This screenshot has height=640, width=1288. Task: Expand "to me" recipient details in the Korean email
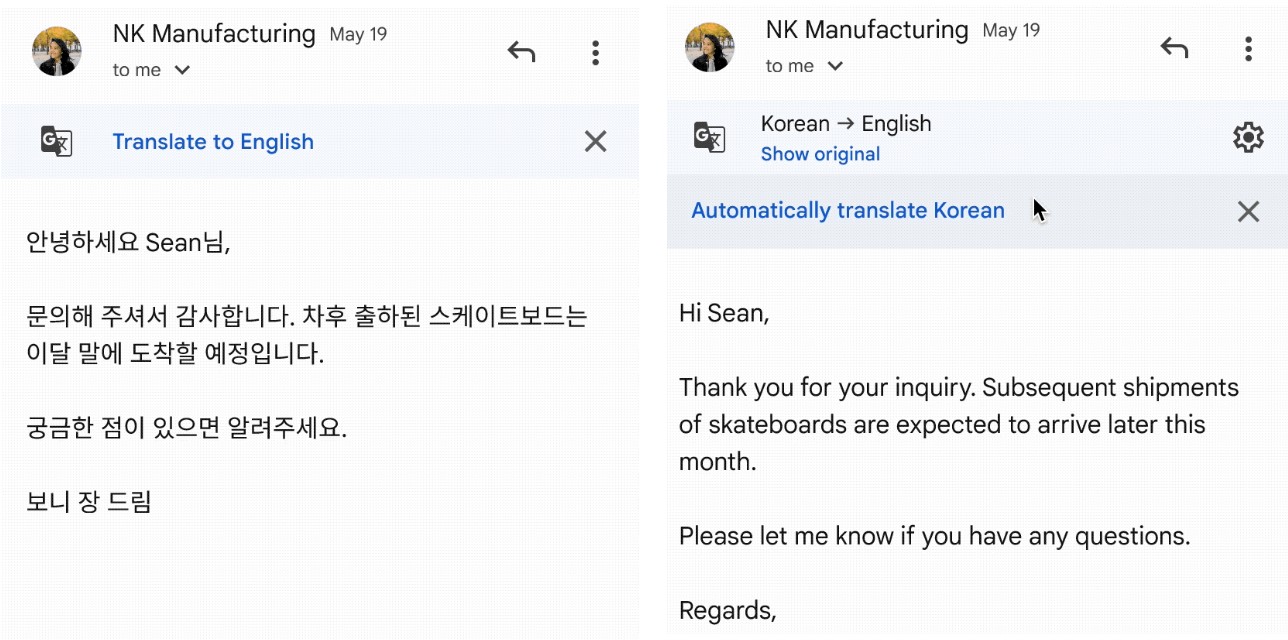[182, 70]
